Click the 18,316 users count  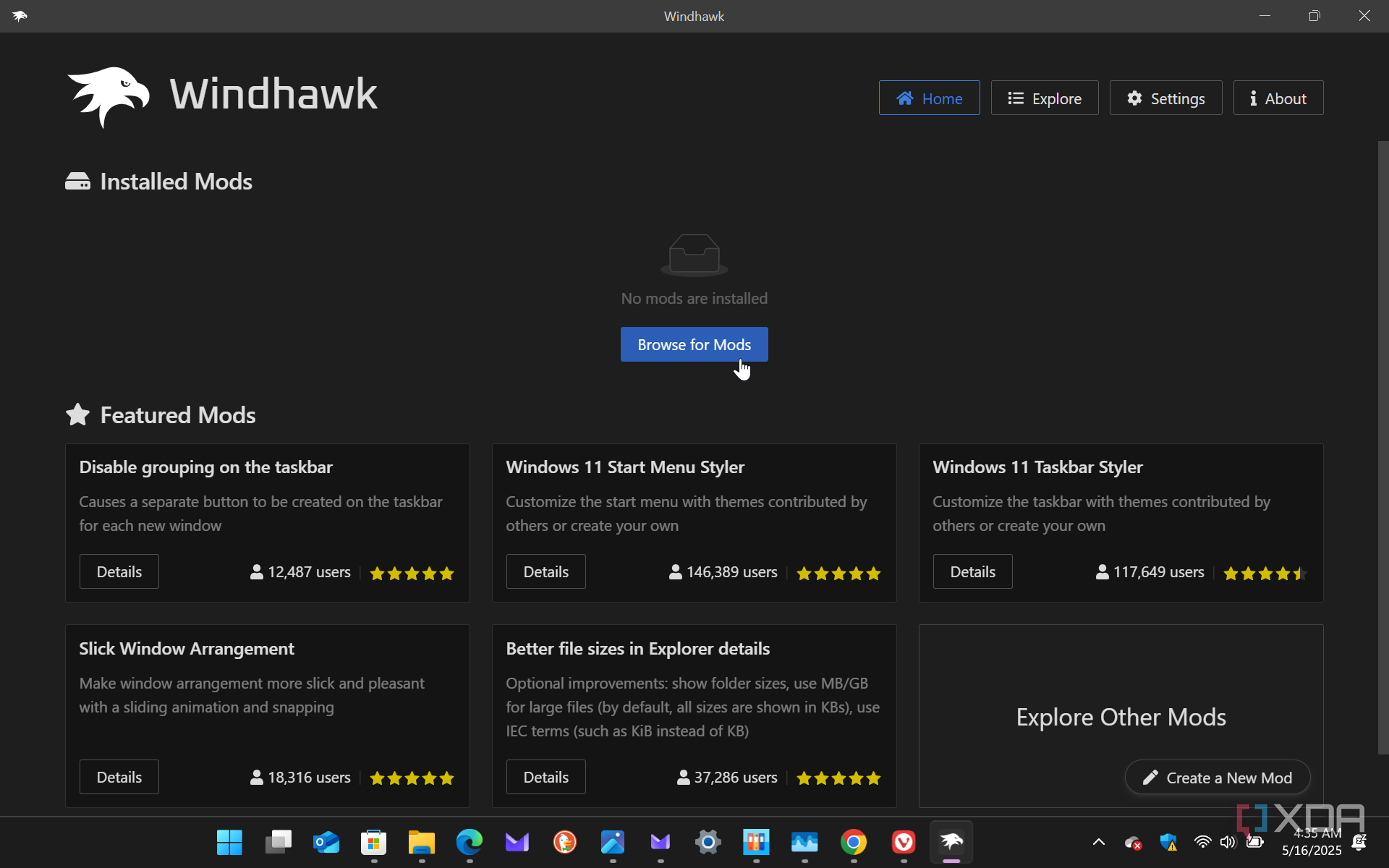301,778
